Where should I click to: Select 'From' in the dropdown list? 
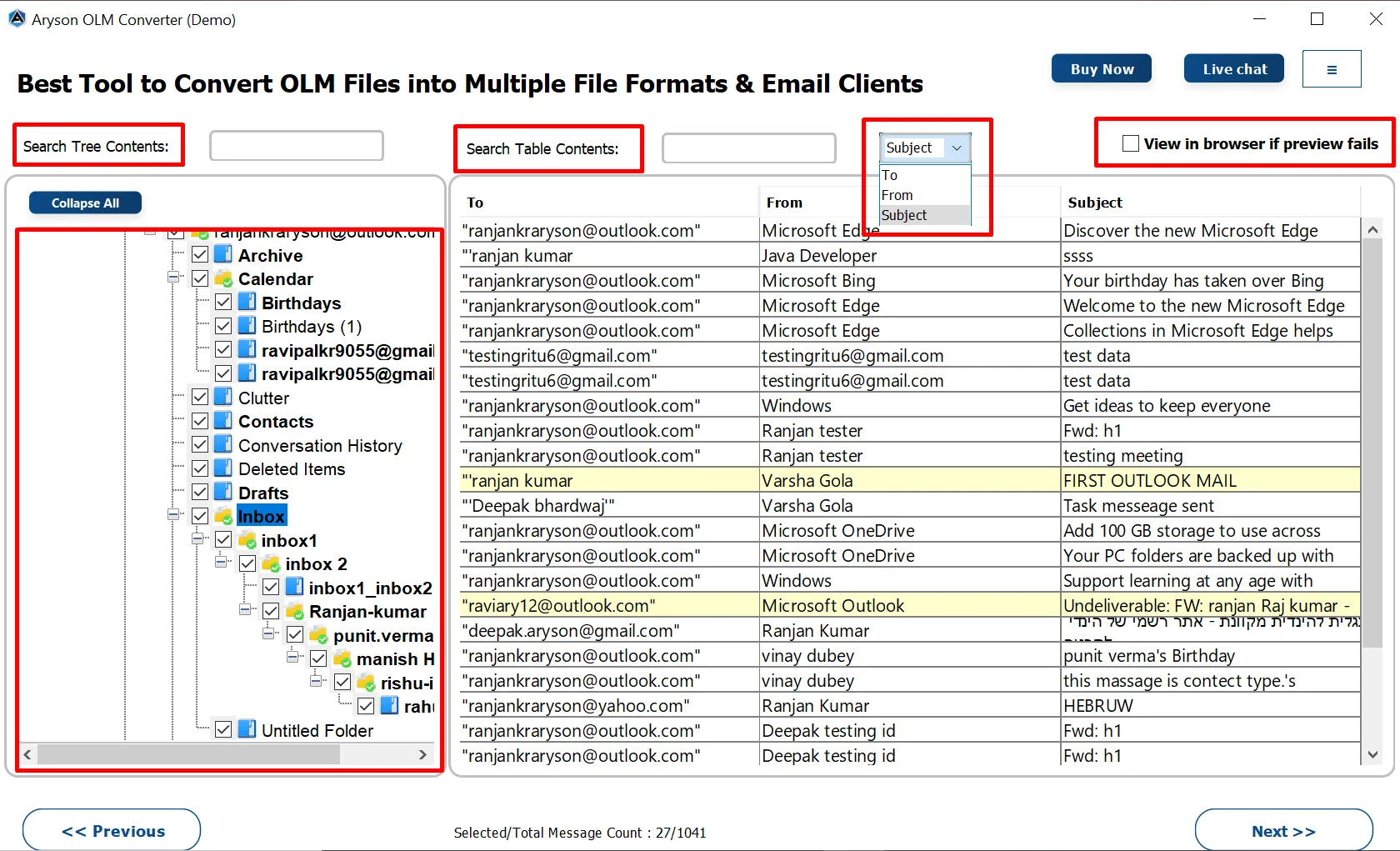click(x=897, y=195)
